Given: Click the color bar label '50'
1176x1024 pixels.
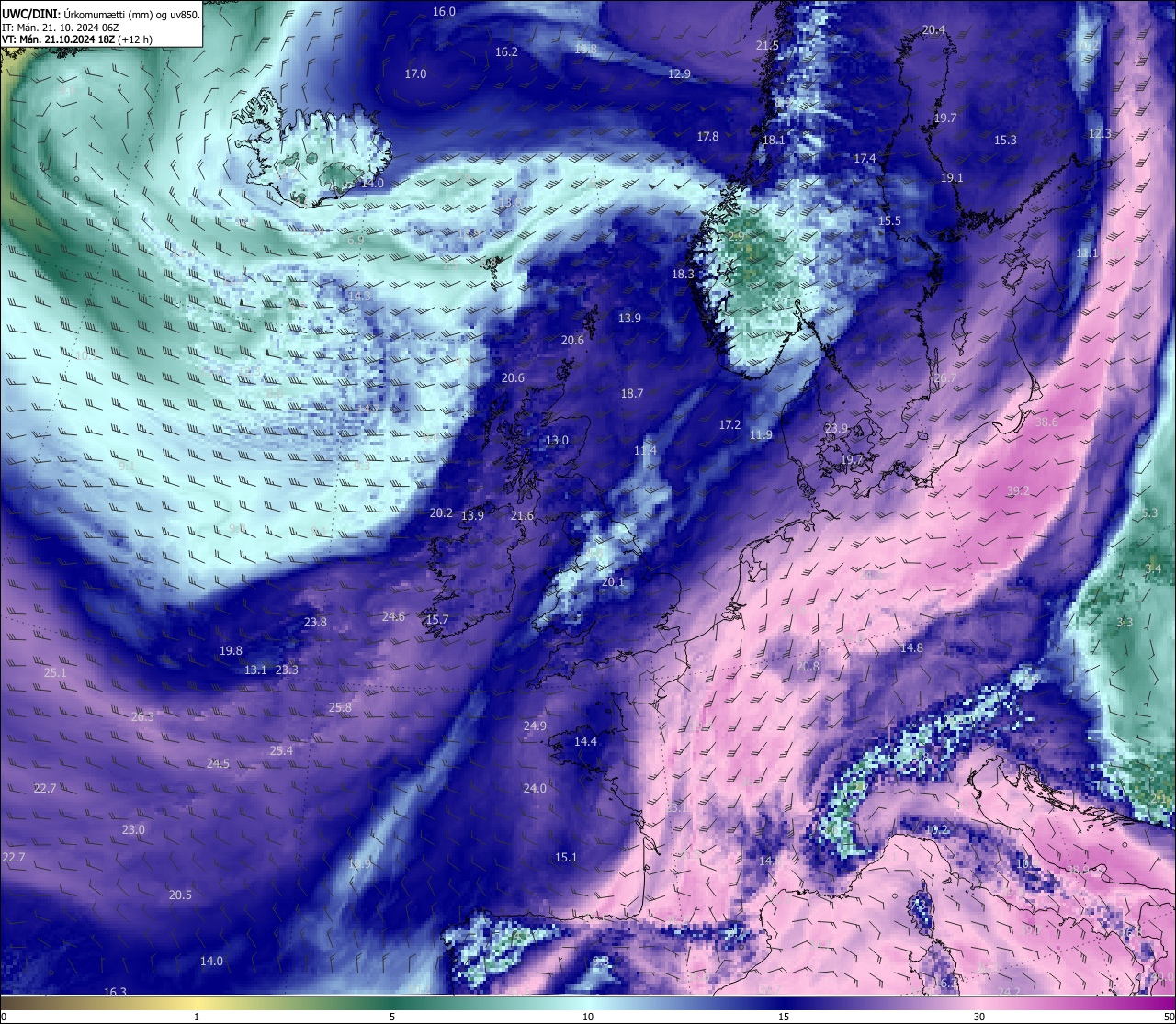Looking at the screenshot, I should click(x=1169, y=1017).
